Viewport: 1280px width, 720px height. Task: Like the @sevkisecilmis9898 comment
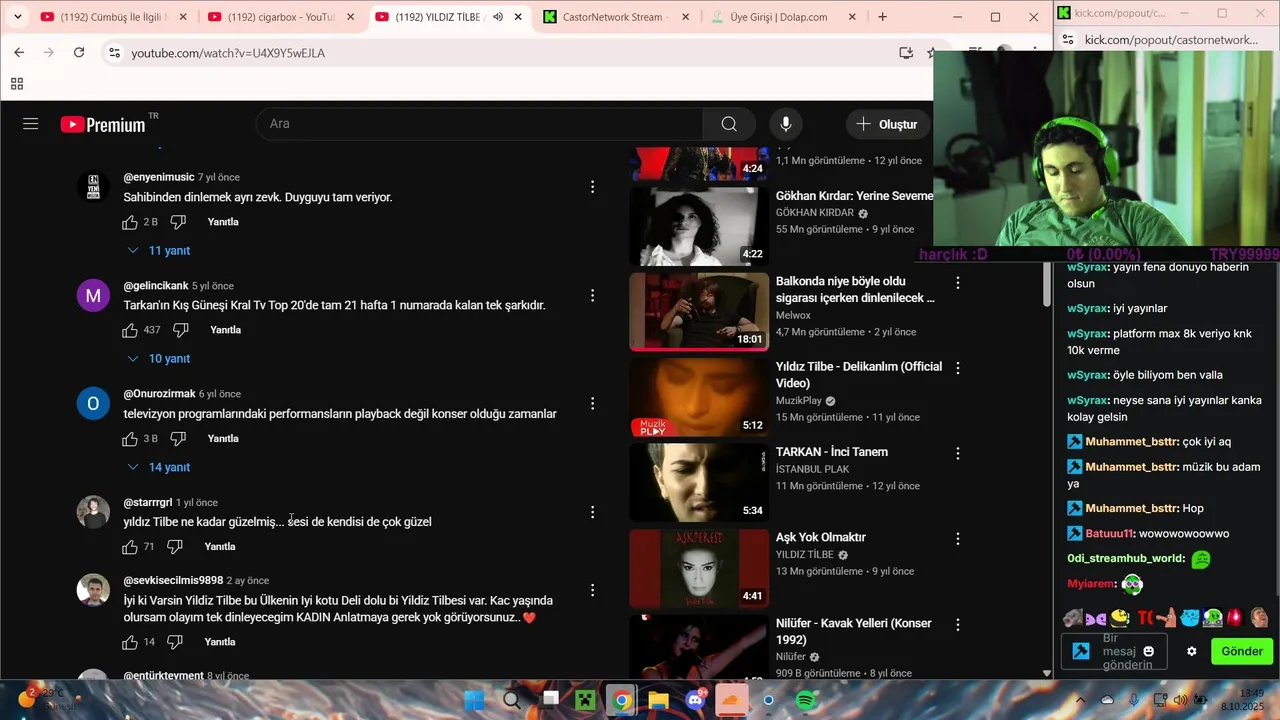[130, 642]
